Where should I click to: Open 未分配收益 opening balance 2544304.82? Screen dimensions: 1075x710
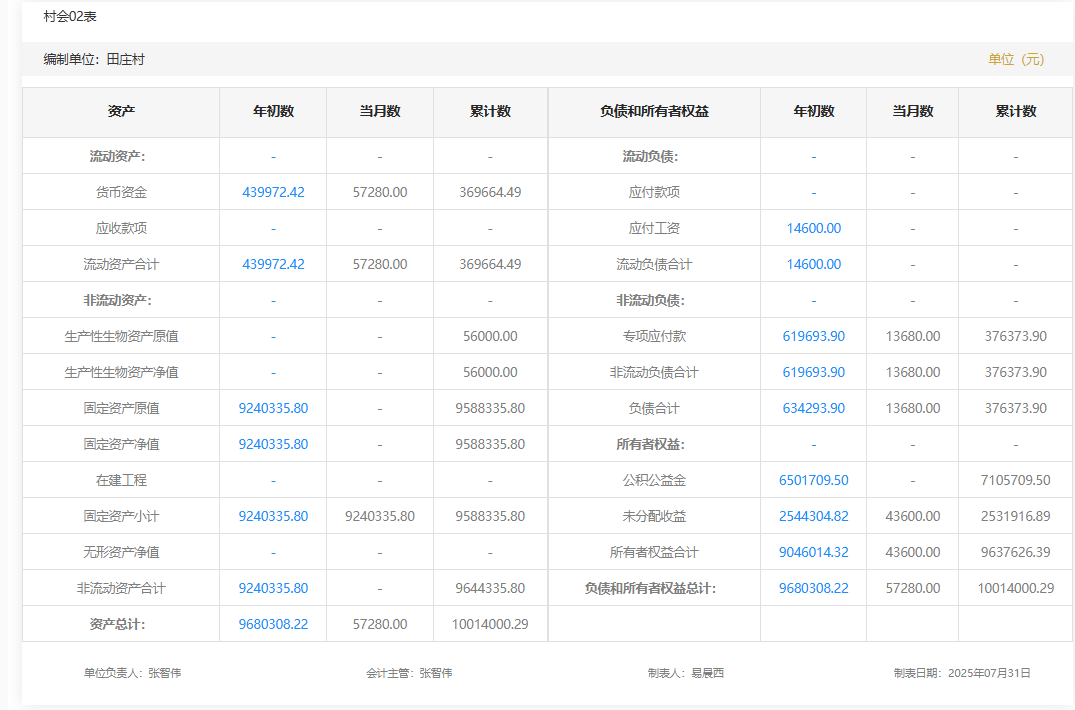point(813,516)
